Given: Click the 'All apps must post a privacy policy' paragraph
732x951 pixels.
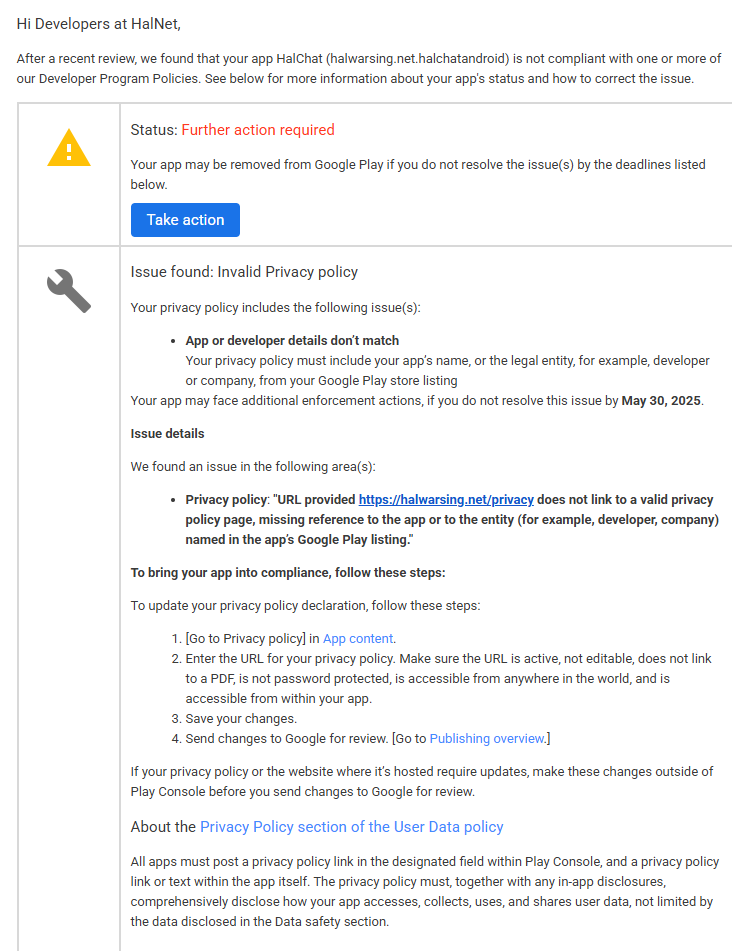Looking at the screenshot, I should point(425,892).
